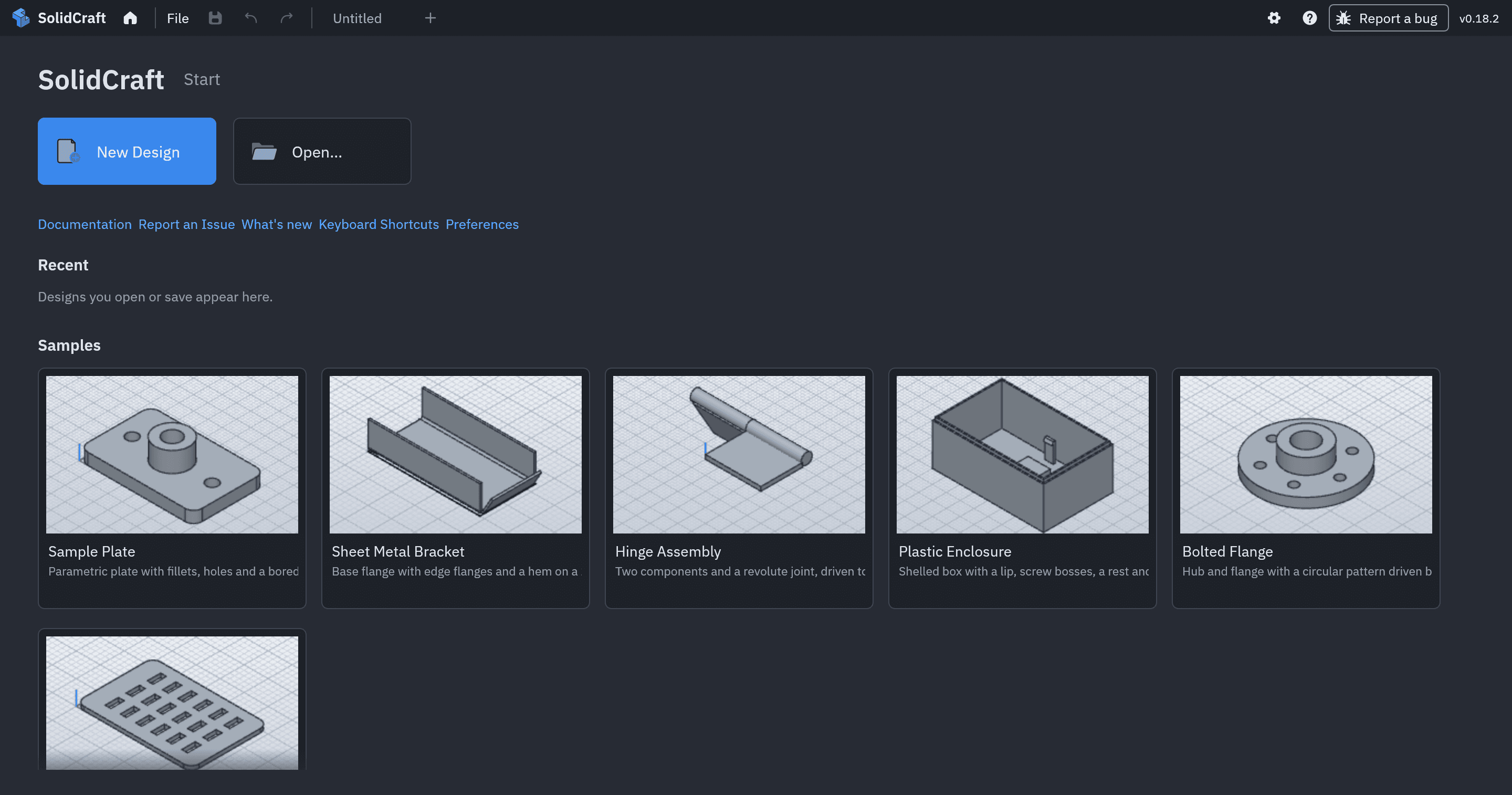This screenshot has height=795, width=1512.
Task: Open the Preferences link
Action: click(x=482, y=224)
